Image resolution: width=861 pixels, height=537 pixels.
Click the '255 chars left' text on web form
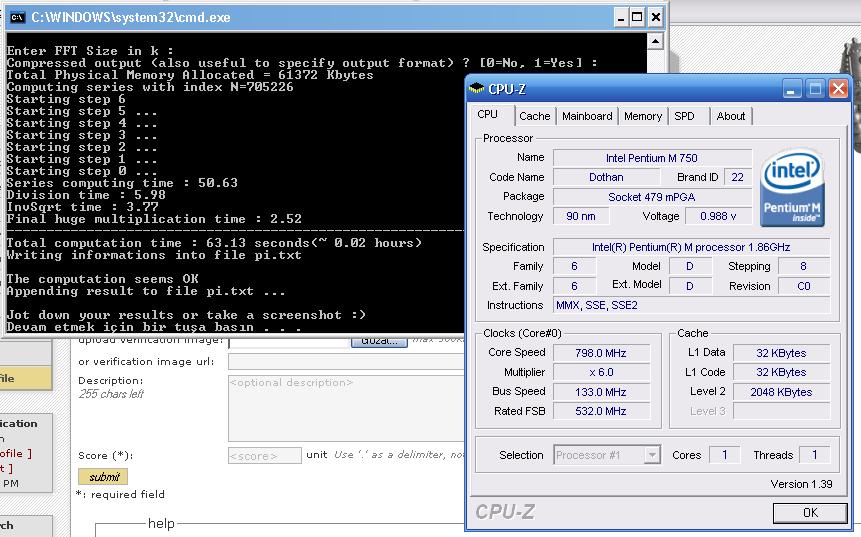111,394
